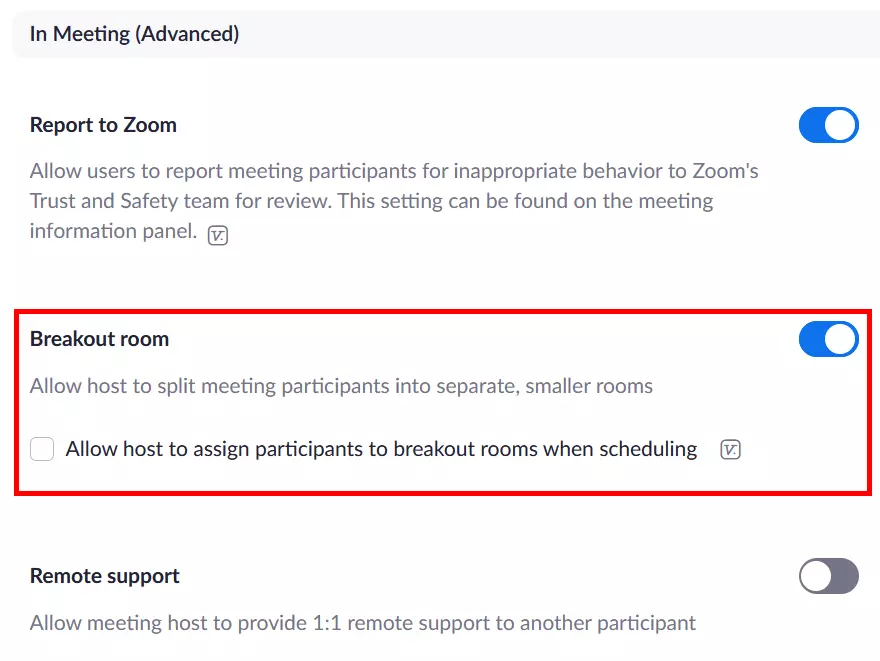
Task: Click the Breakout room setting title
Action: tap(99, 339)
